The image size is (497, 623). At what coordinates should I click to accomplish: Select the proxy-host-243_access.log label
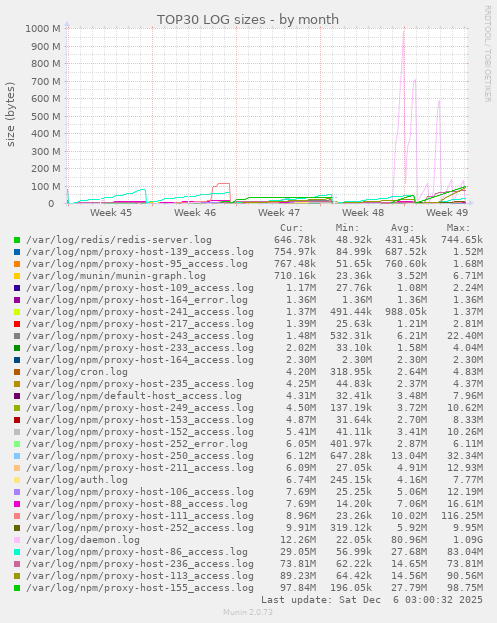coord(140,336)
